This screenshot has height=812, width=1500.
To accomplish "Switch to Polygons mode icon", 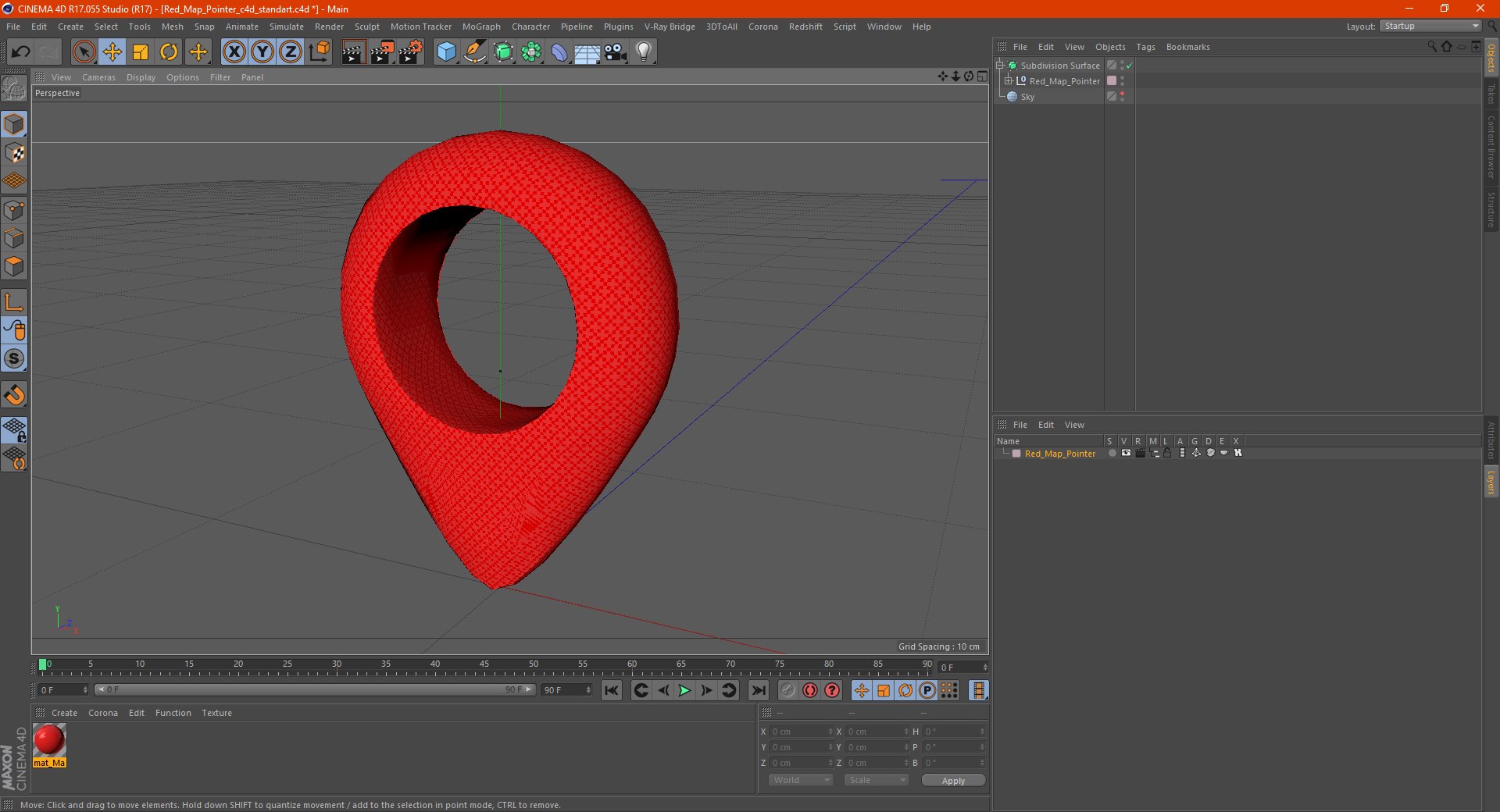I will 14,265.
